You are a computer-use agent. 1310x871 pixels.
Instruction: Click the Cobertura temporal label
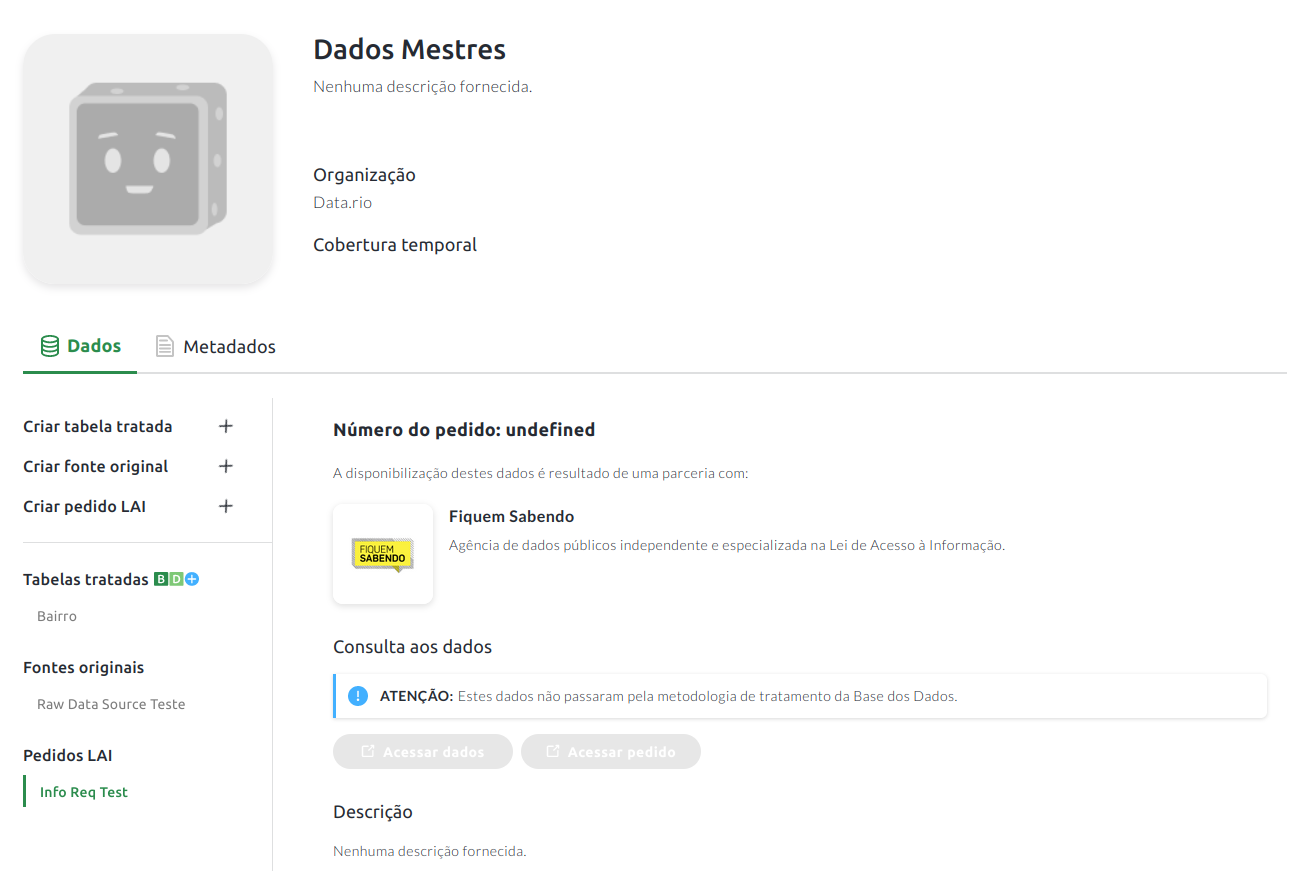(x=395, y=245)
